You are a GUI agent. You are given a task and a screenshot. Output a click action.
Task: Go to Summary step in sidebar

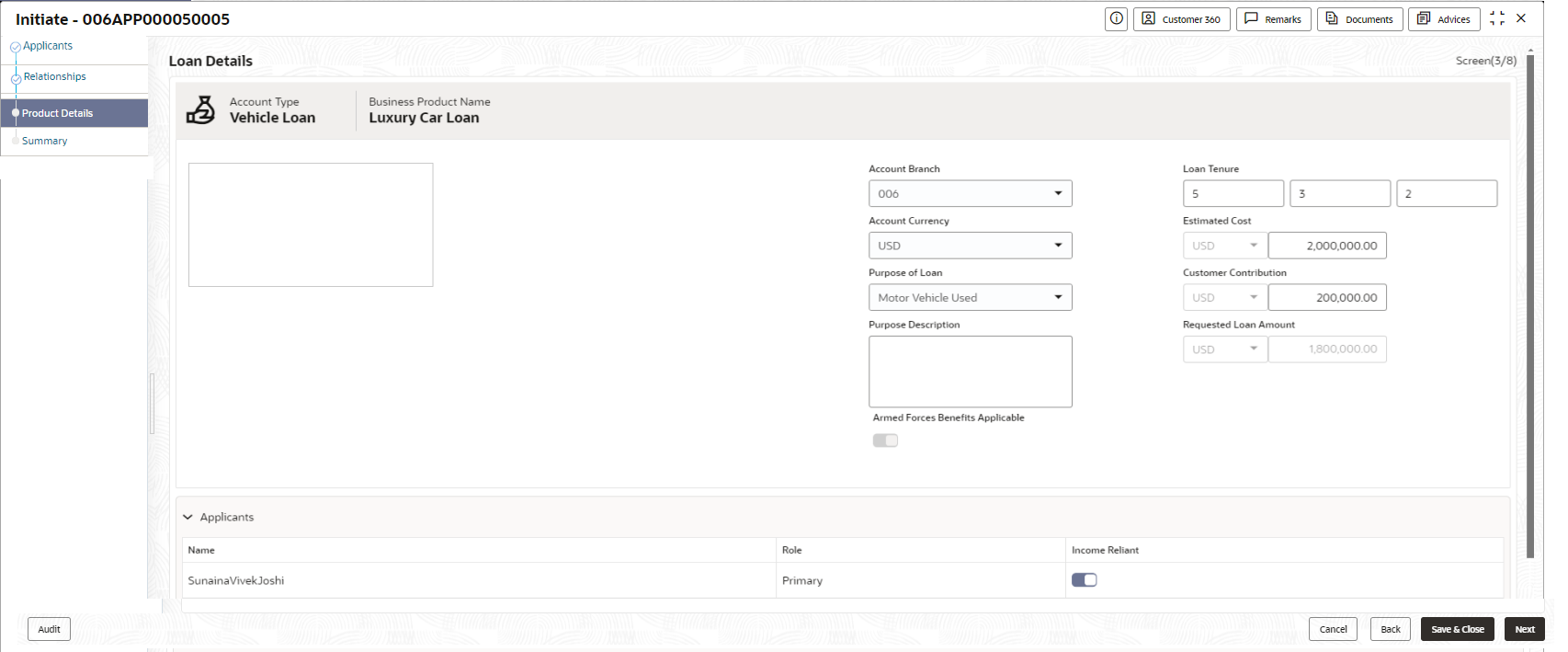click(x=44, y=141)
